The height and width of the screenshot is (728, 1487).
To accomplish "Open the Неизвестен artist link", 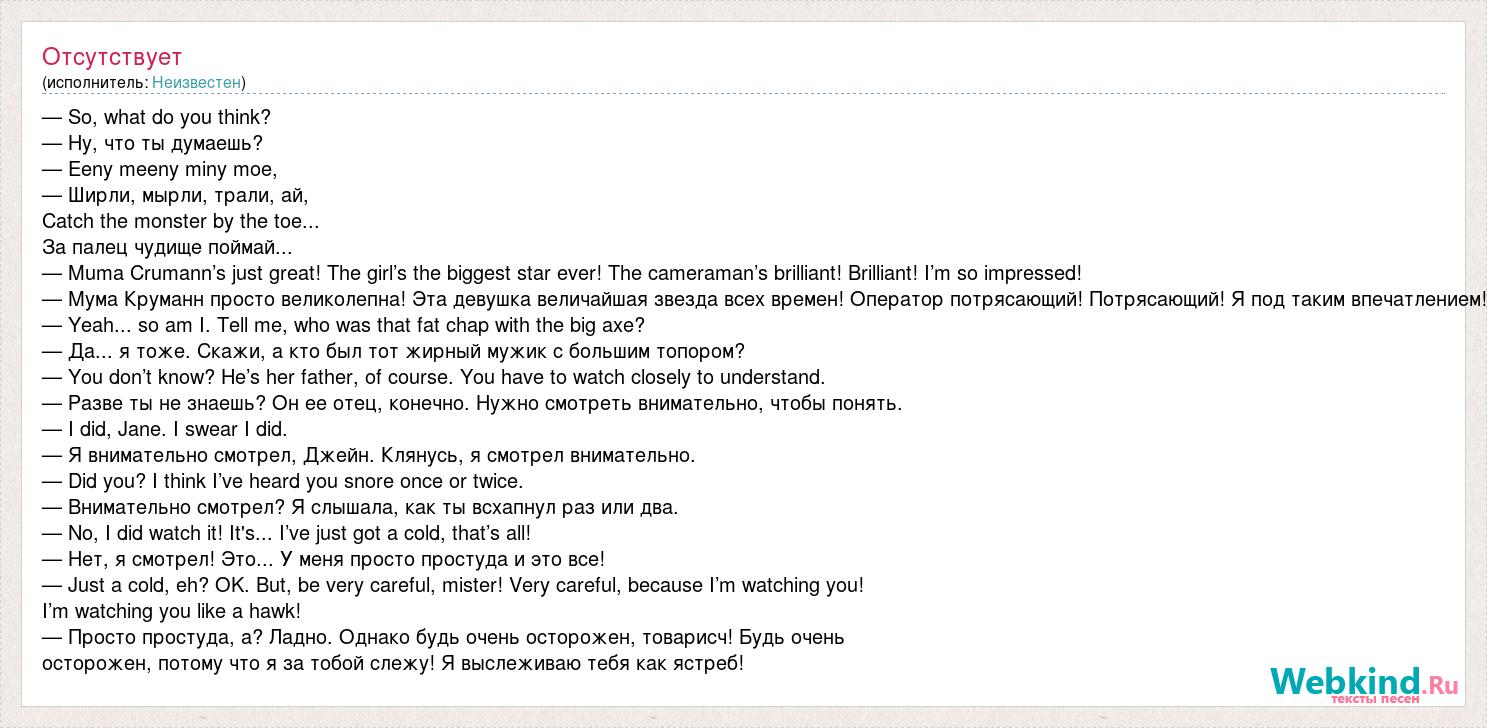I will [196, 83].
